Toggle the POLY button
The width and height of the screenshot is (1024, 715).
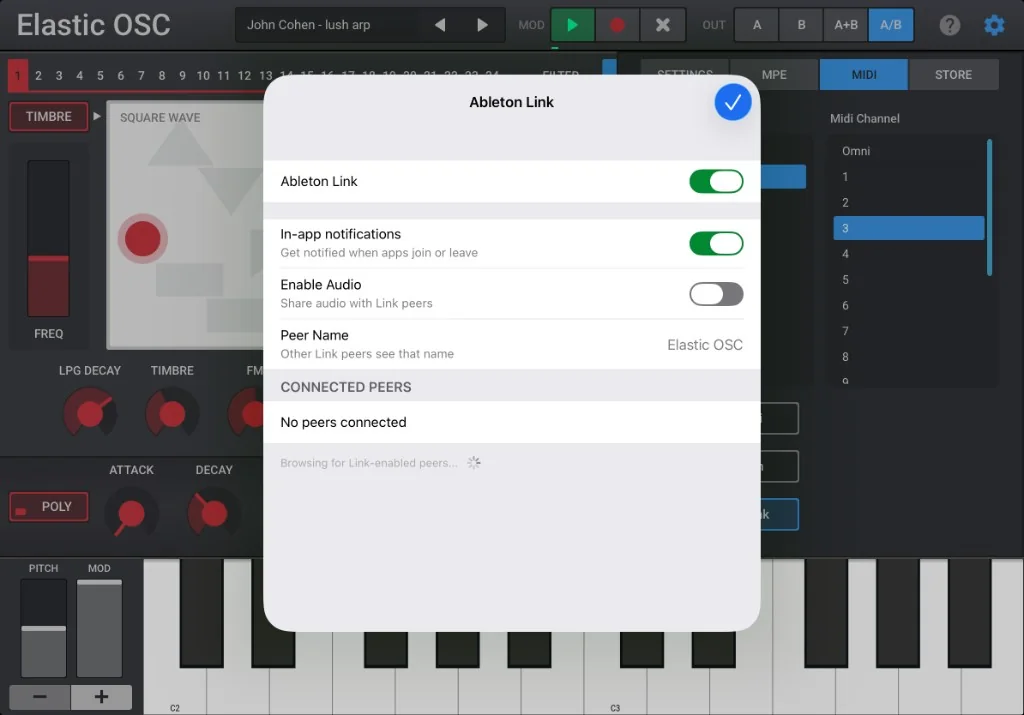click(48, 507)
